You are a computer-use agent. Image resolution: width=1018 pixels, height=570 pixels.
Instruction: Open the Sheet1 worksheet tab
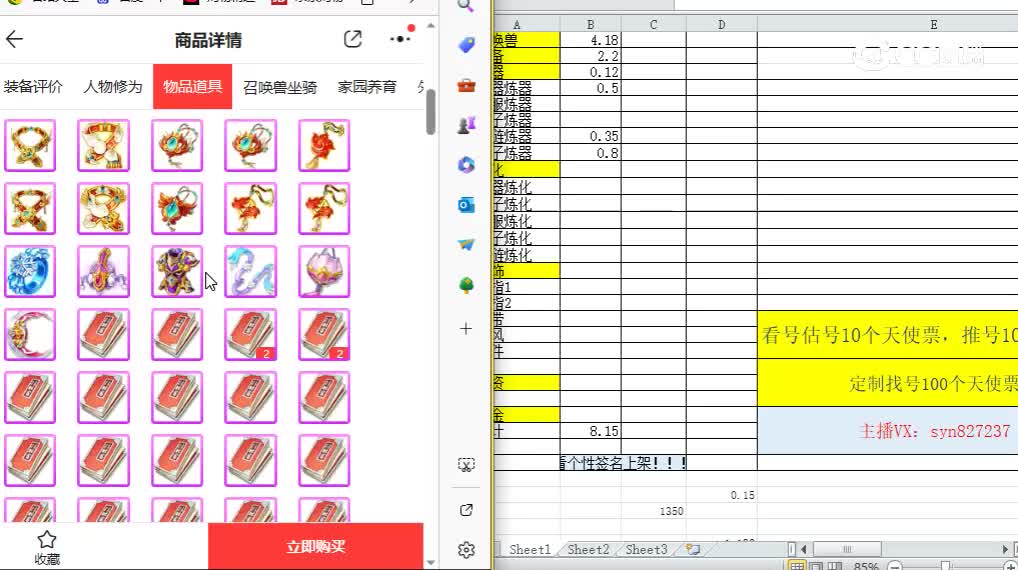(x=530, y=549)
